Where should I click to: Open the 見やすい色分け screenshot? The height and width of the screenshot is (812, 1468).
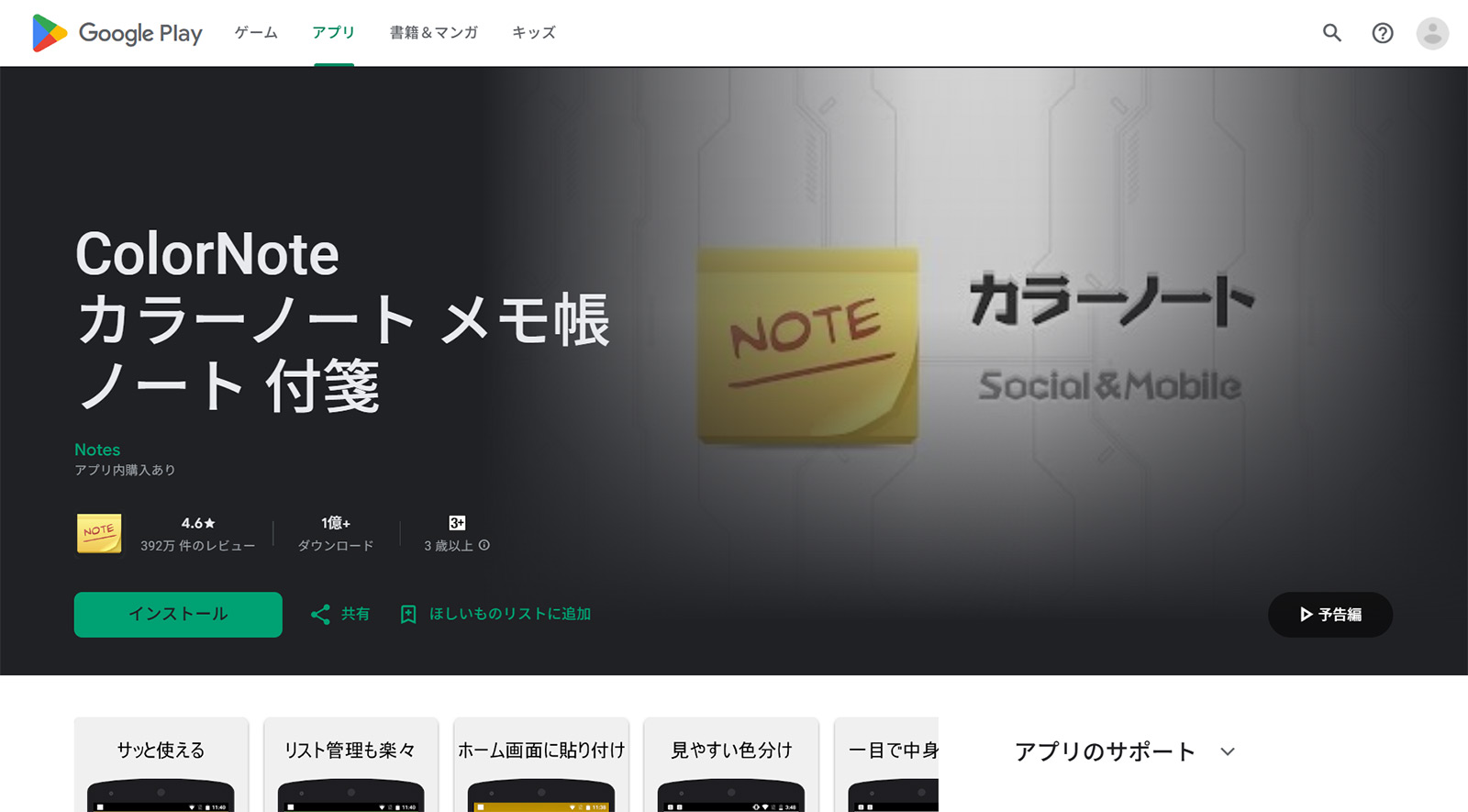point(731,765)
